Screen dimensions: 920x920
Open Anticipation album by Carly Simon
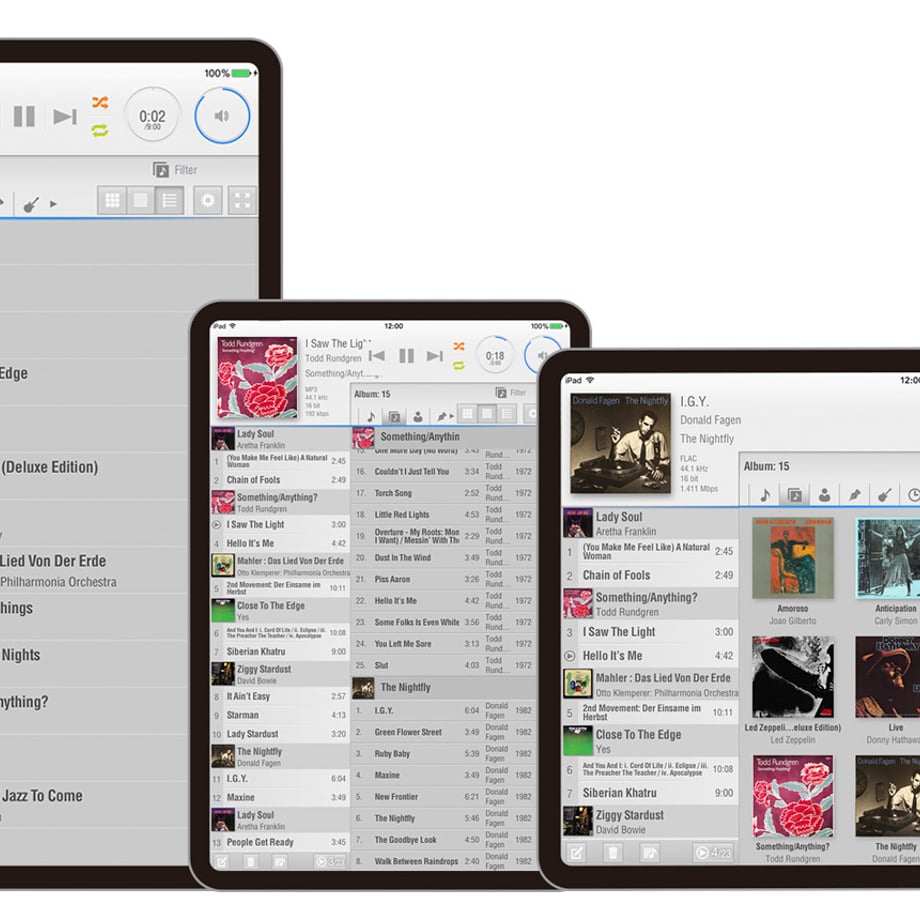[888, 558]
